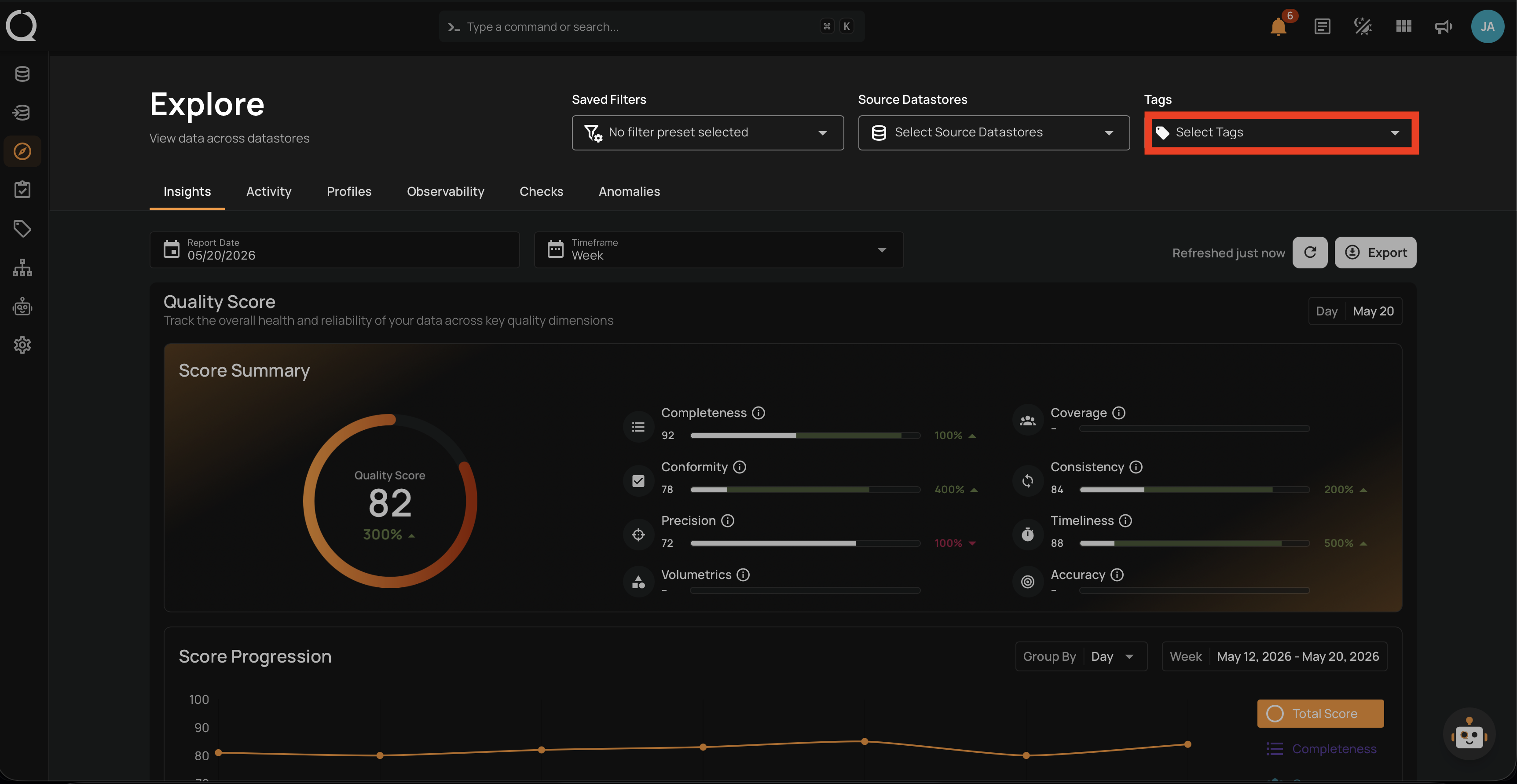Image resolution: width=1517 pixels, height=784 pixels.
Task: Expand the Select Tags dropdown
Action: (x=1282, y=132)
